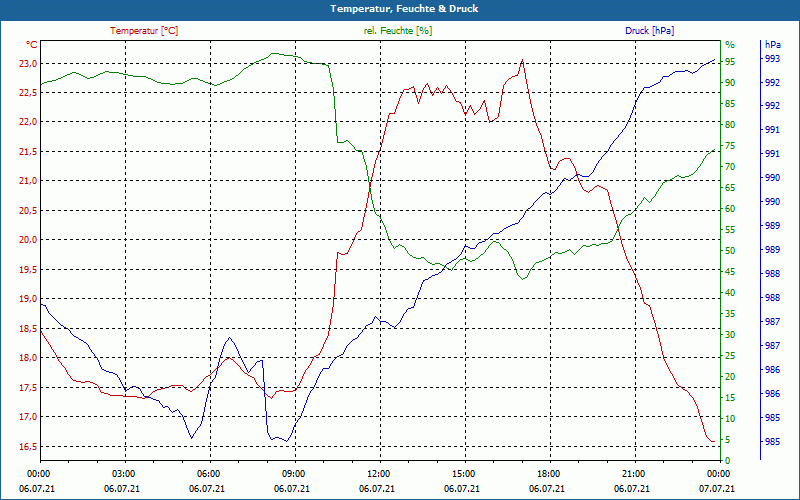Click the green '80' humidity axis value
Image resolution: width=800 pixels, height=500 pixels.
click(730, 124)
